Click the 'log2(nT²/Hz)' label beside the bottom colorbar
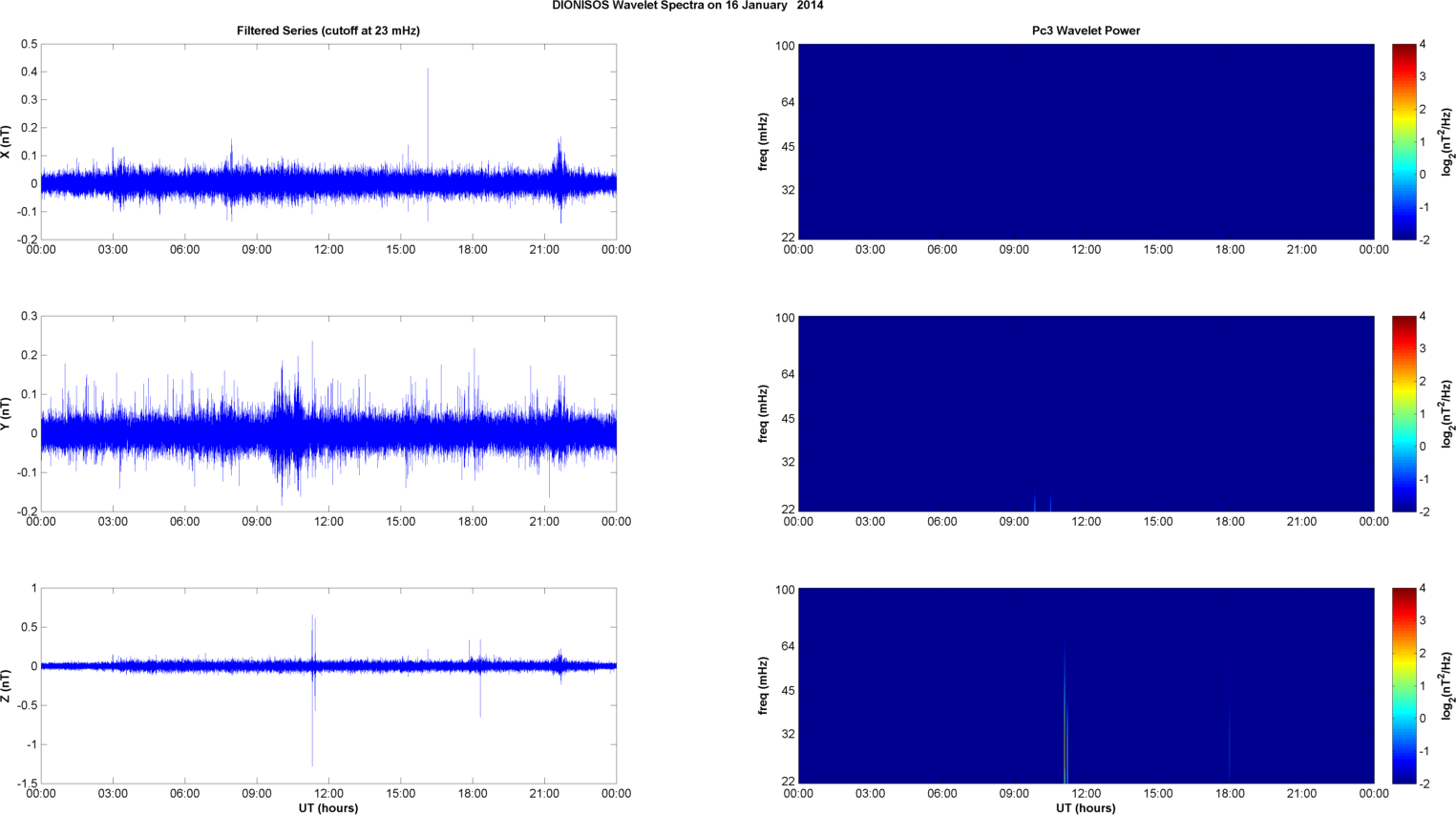The width and height of the screenshot is (1456, 815). coord(1446,685)
